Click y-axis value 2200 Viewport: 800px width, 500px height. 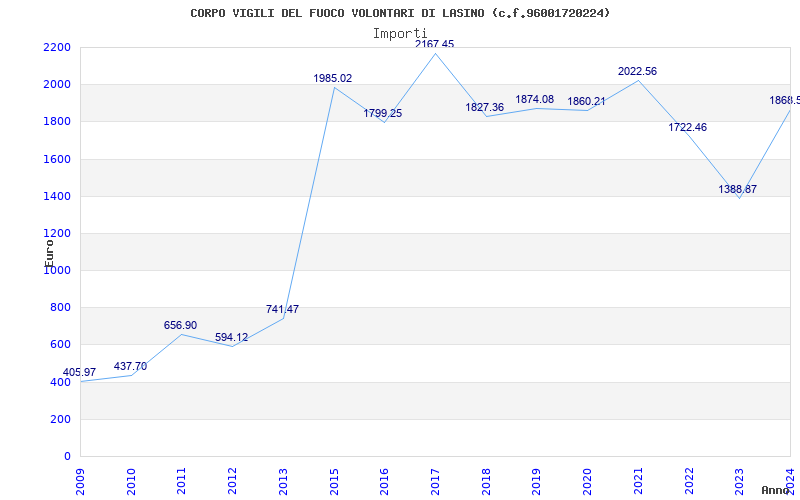58,47
